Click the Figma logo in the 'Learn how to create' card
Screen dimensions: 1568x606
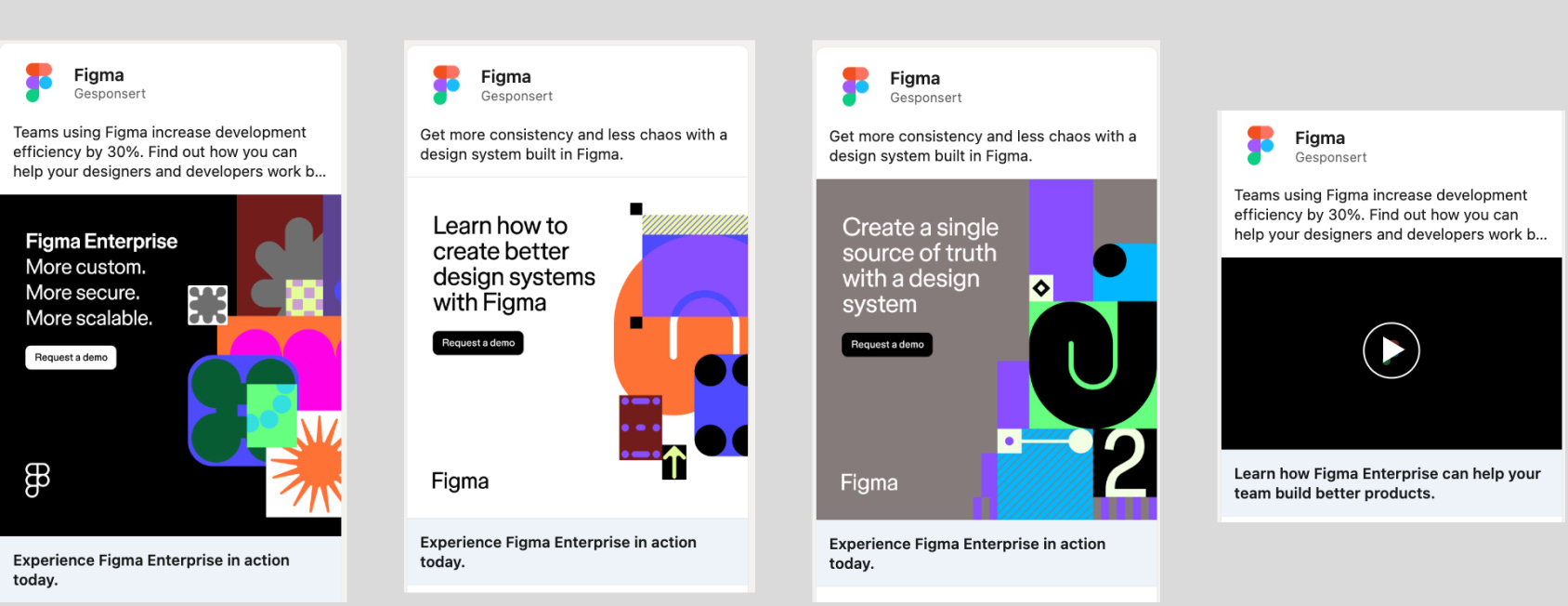coord(446,85)
